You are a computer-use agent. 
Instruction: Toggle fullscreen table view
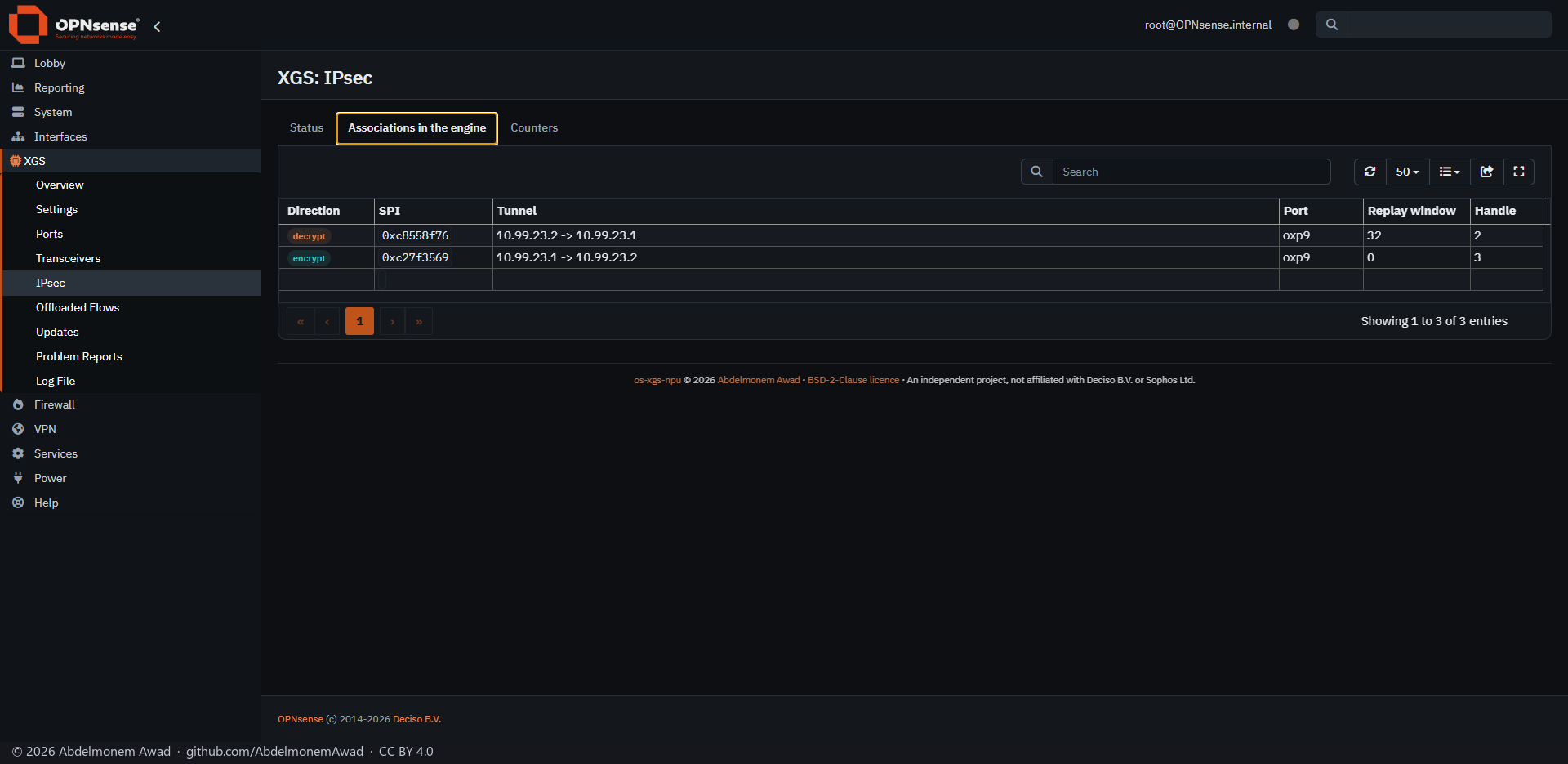(x=1519, y=172)
